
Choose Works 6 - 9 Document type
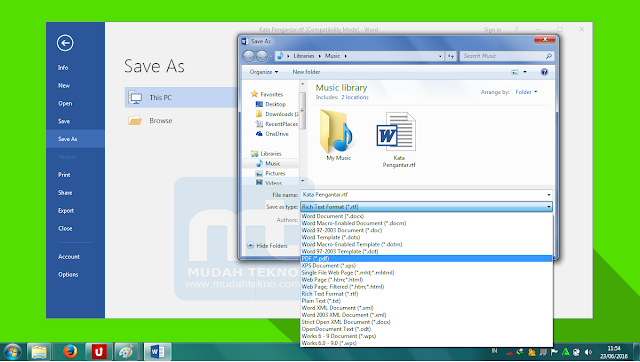[426, 336]
